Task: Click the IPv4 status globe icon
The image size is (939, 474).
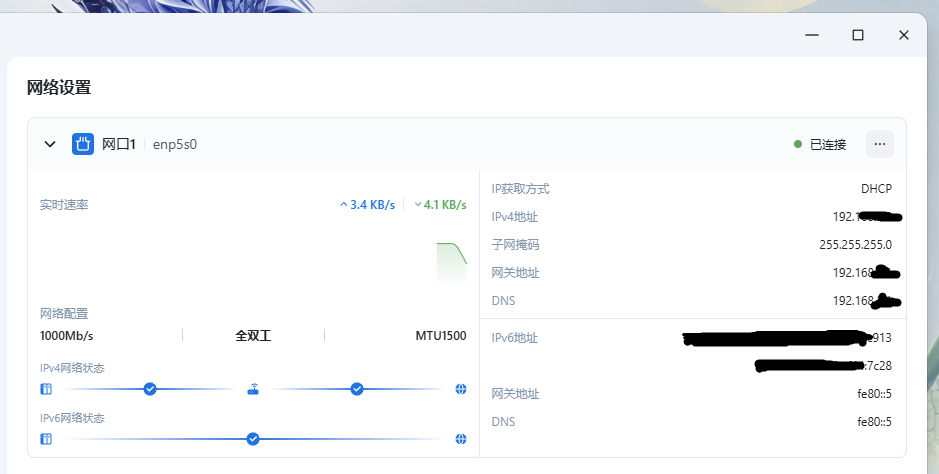Action: [461, 389]
